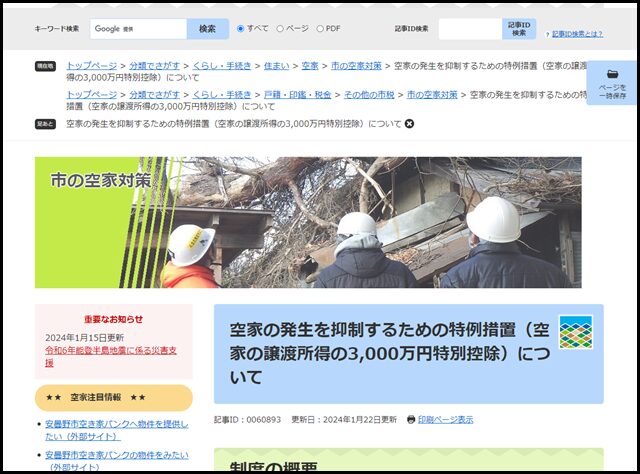The height and width of the screenshot is (474, 640).
Task: Open the second-row トップページ breadcrumb
Action: tap(91, 95)
